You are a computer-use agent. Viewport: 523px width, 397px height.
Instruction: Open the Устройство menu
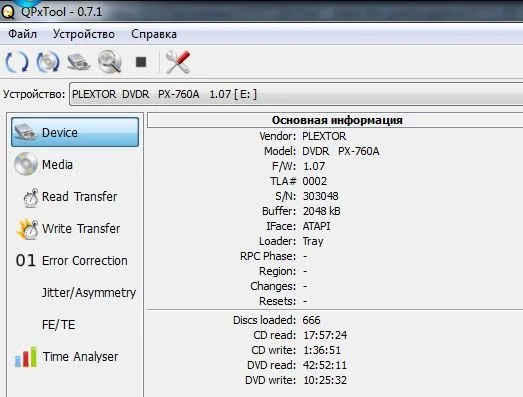84,34
